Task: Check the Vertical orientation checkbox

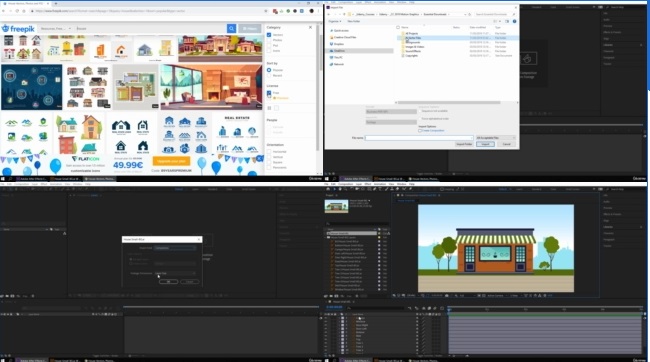Action: 269,157
